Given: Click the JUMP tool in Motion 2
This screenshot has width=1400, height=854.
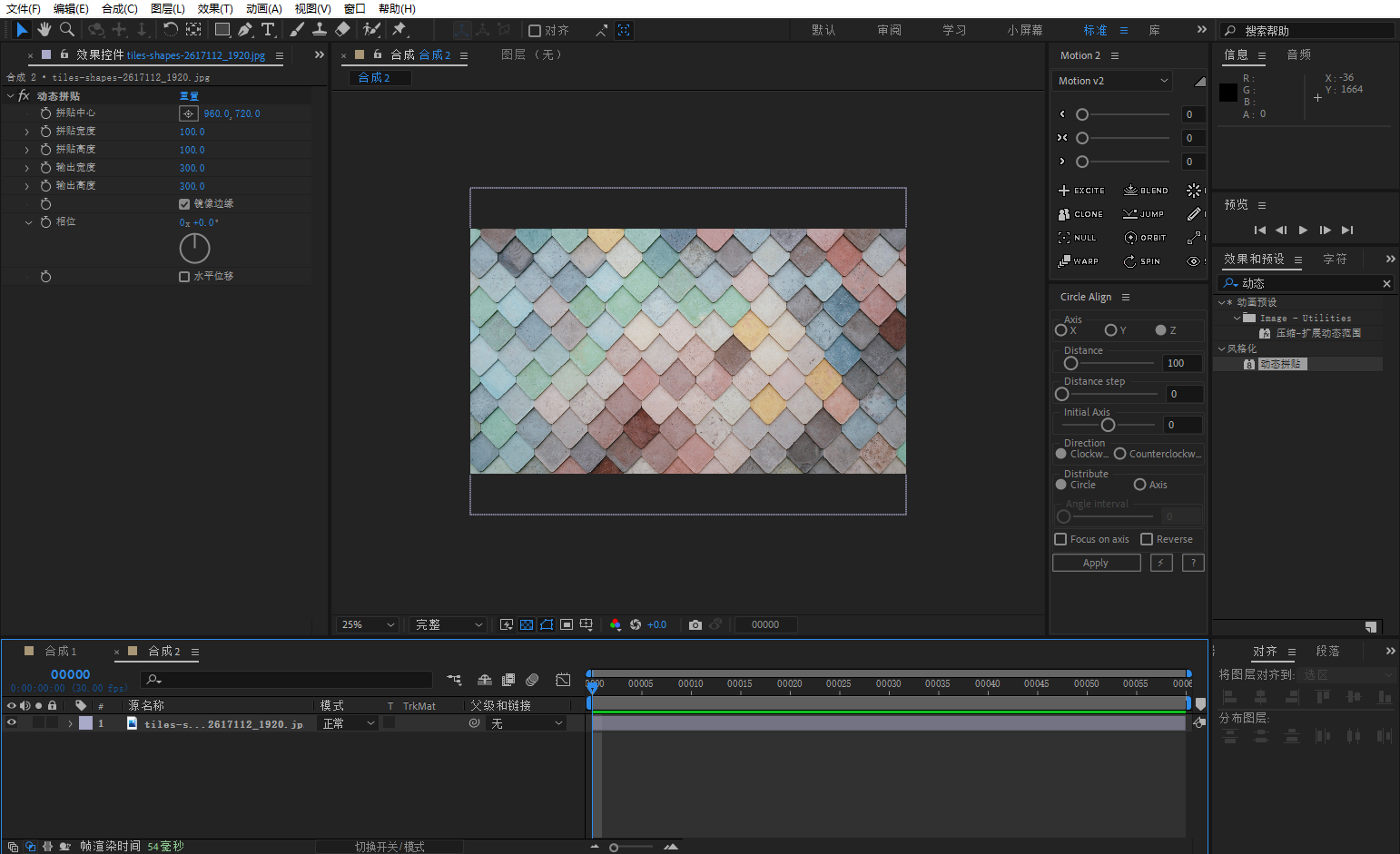Looking at the screenshot, I should pos(1143,214).
